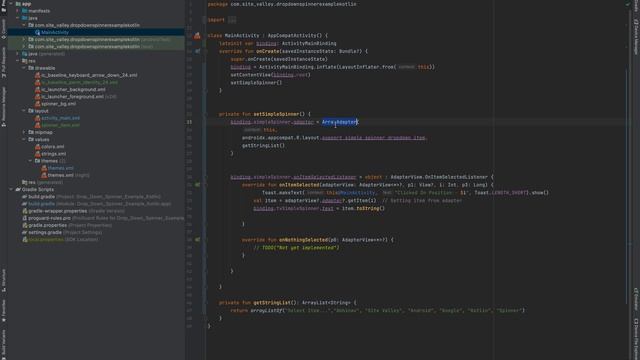
Task: Collapse the Gradle Scripts node
Action: click(11, 189)
